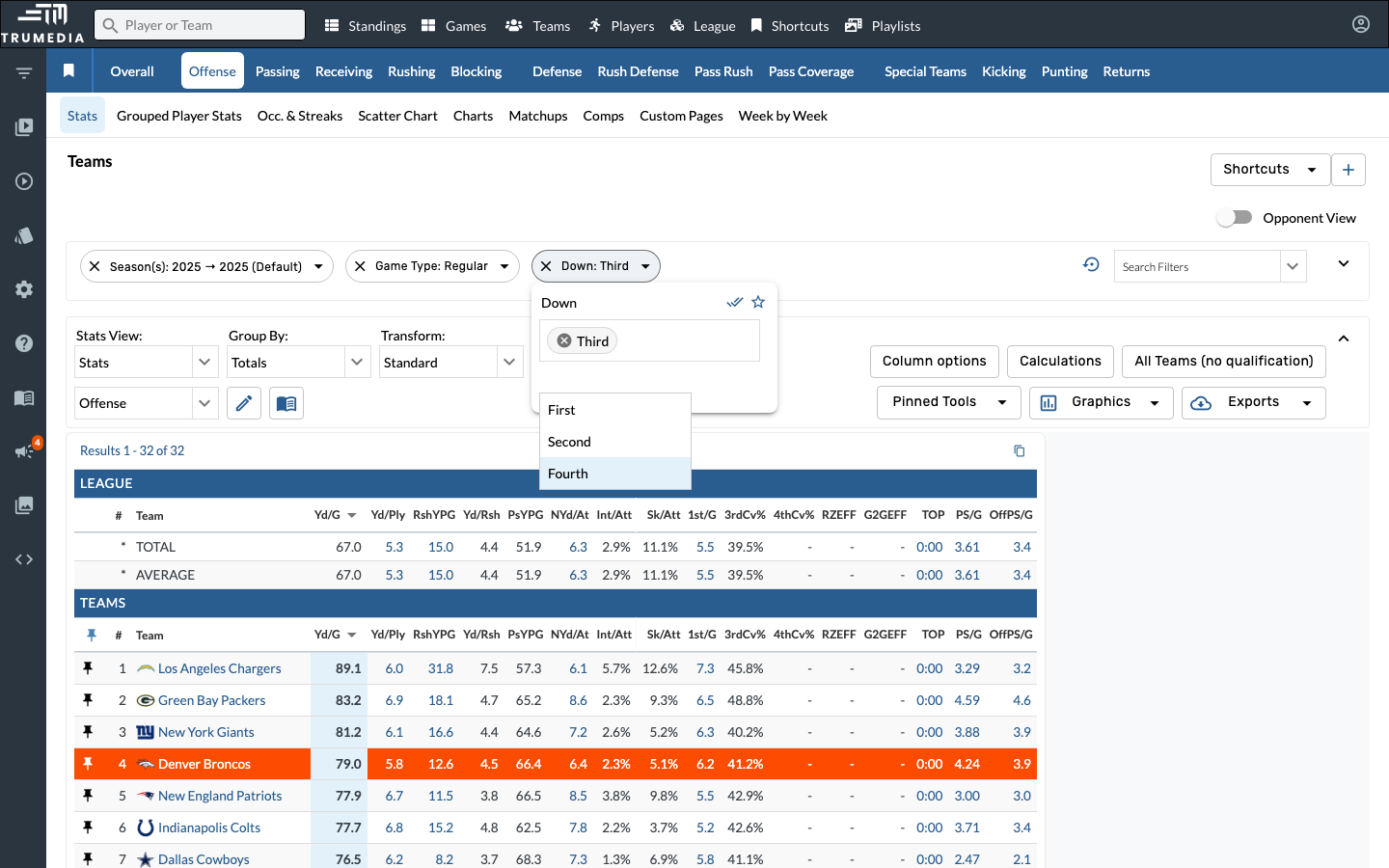Click the pencil edit view icon
Screen dimensions: 1389x868
tap(244, 403)
